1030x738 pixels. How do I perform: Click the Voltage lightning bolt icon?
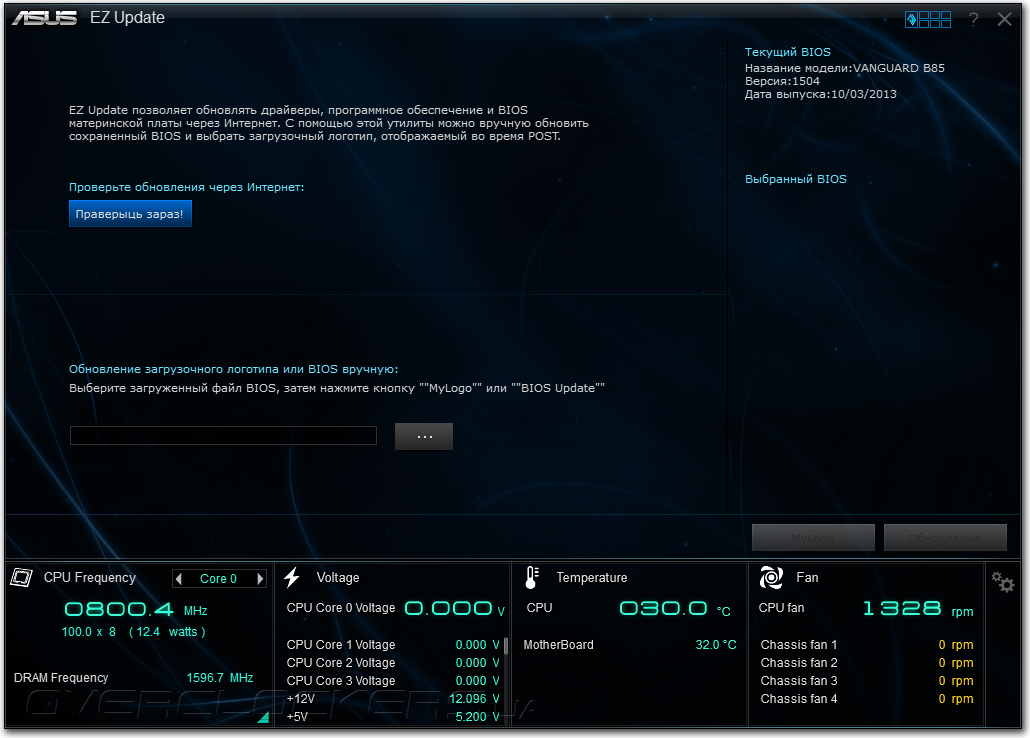point(292,577)
